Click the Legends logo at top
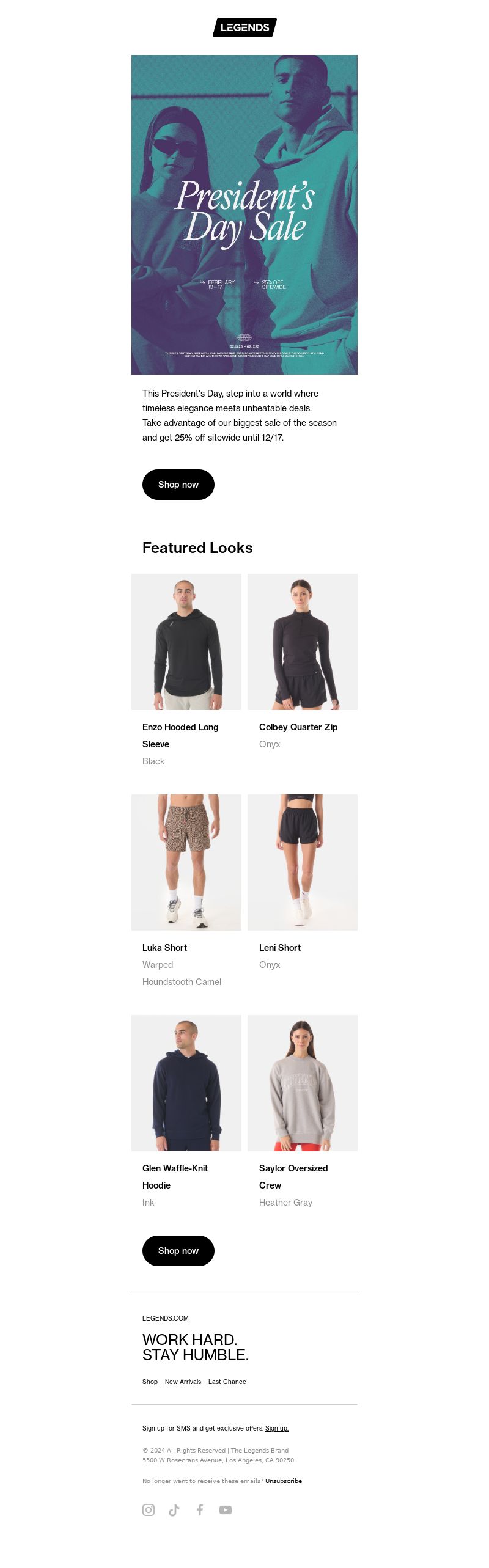Image resolution: width=489 pixels, height=1568 pixels. tap(244, 27)
